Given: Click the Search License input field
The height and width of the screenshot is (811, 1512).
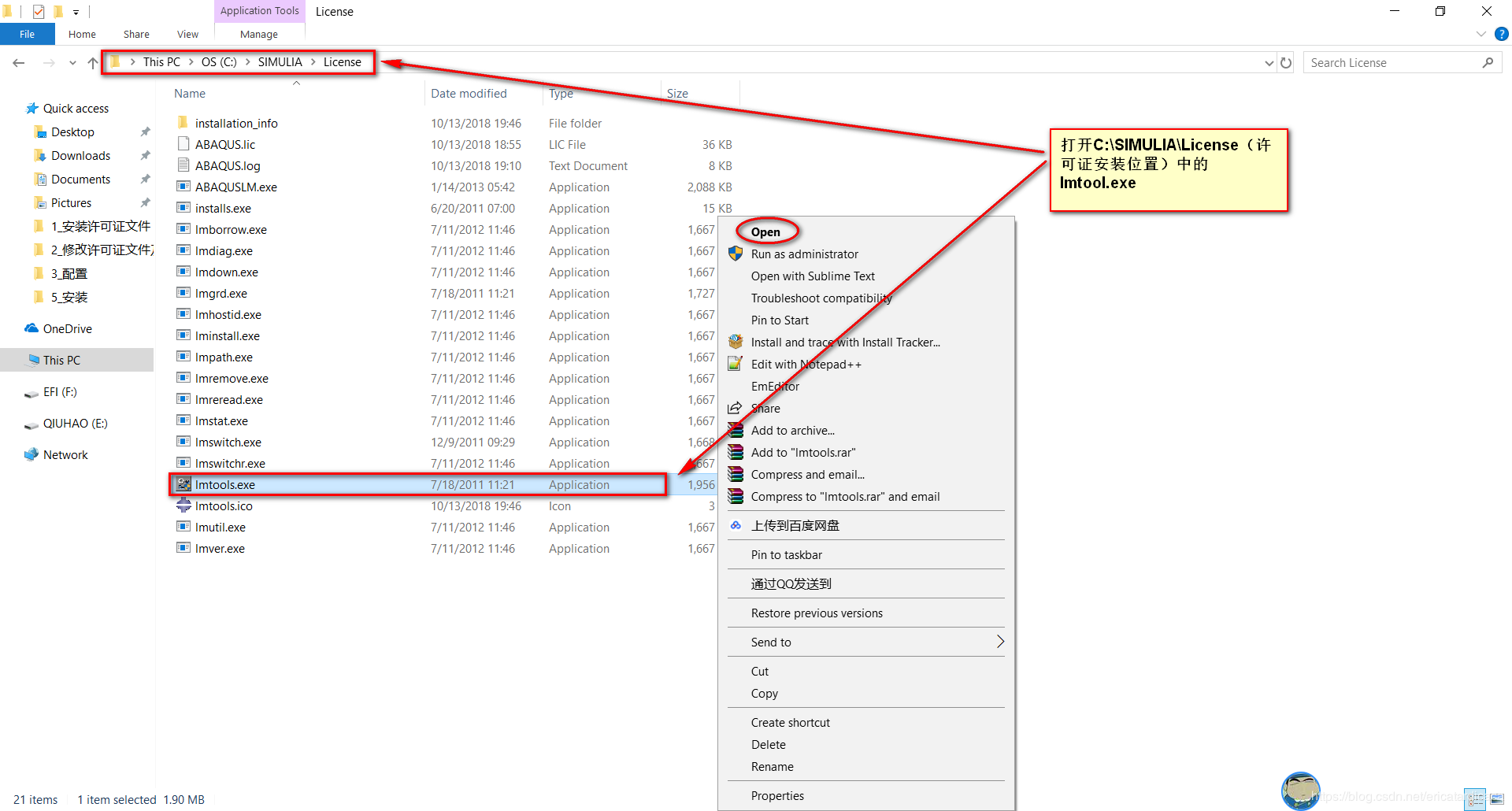Looking at the screenshot, I should [x=1394, y=63].
